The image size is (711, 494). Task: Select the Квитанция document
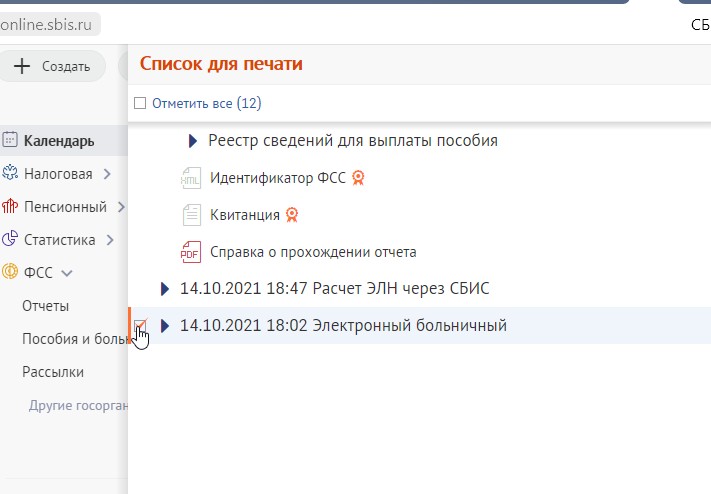(244, 215)
